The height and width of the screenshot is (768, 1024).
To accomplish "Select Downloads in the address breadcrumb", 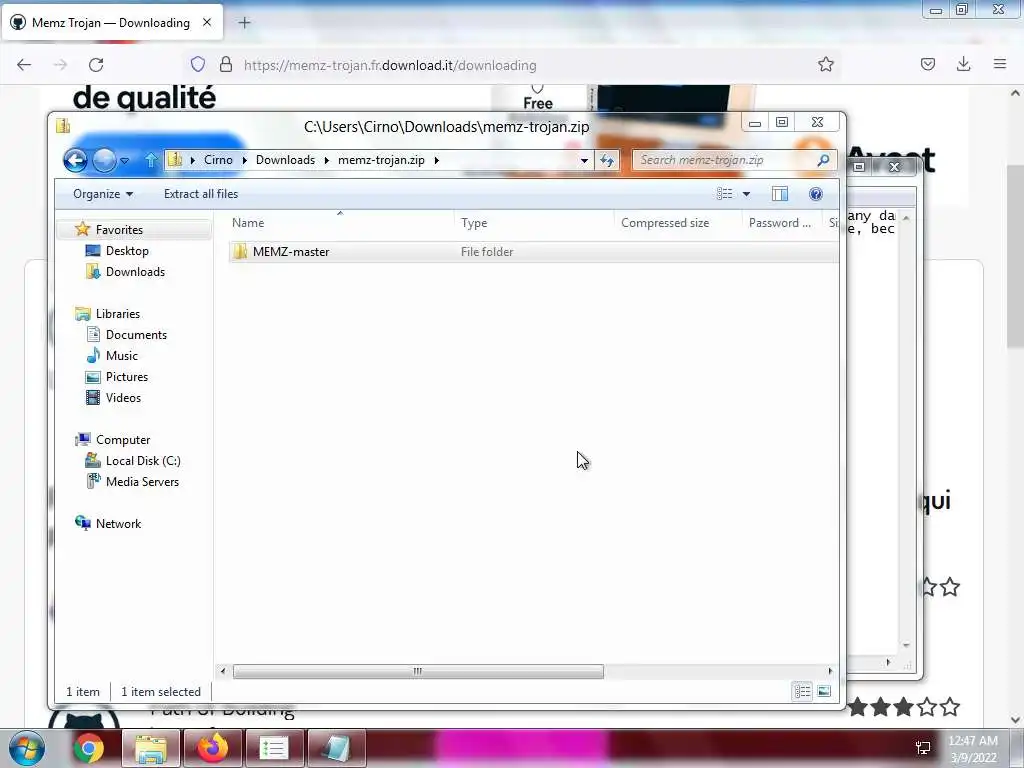I will tap(285, 160).
